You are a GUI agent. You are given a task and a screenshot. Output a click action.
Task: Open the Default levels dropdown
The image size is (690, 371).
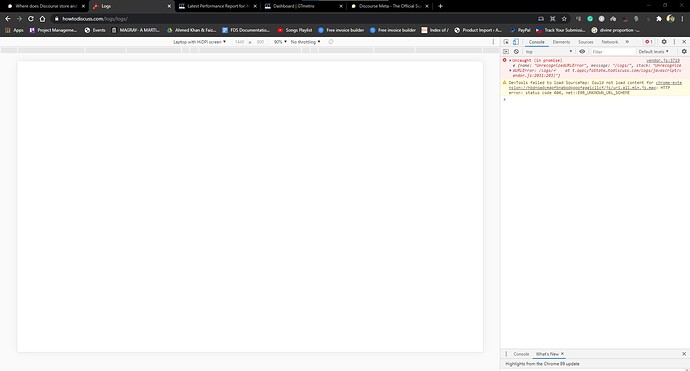click(653, 51)
